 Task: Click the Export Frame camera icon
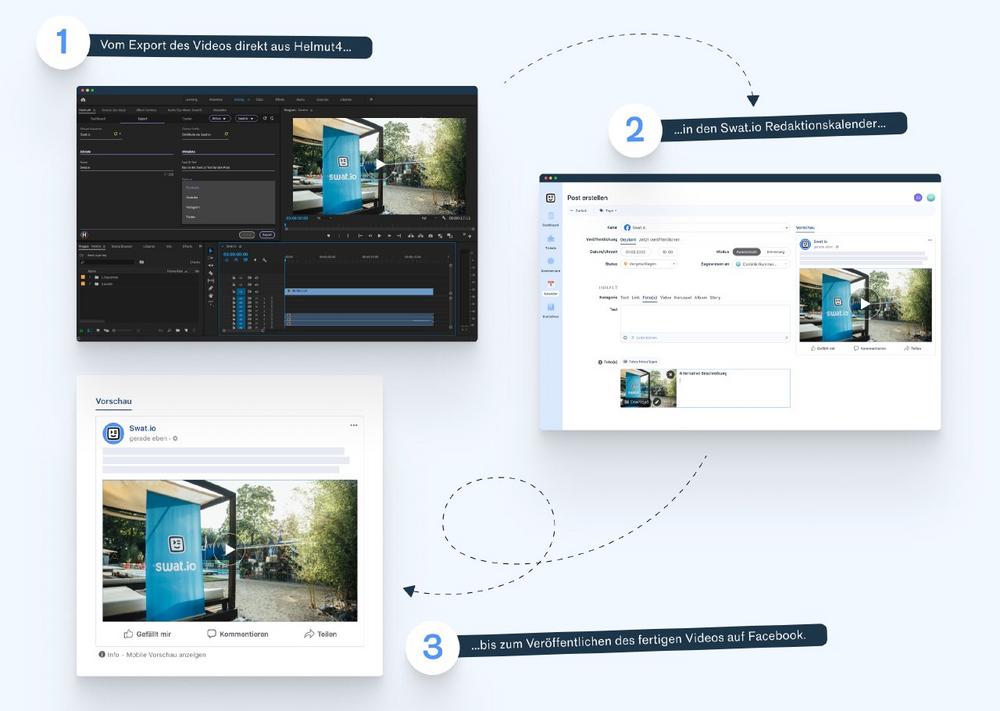430,236
